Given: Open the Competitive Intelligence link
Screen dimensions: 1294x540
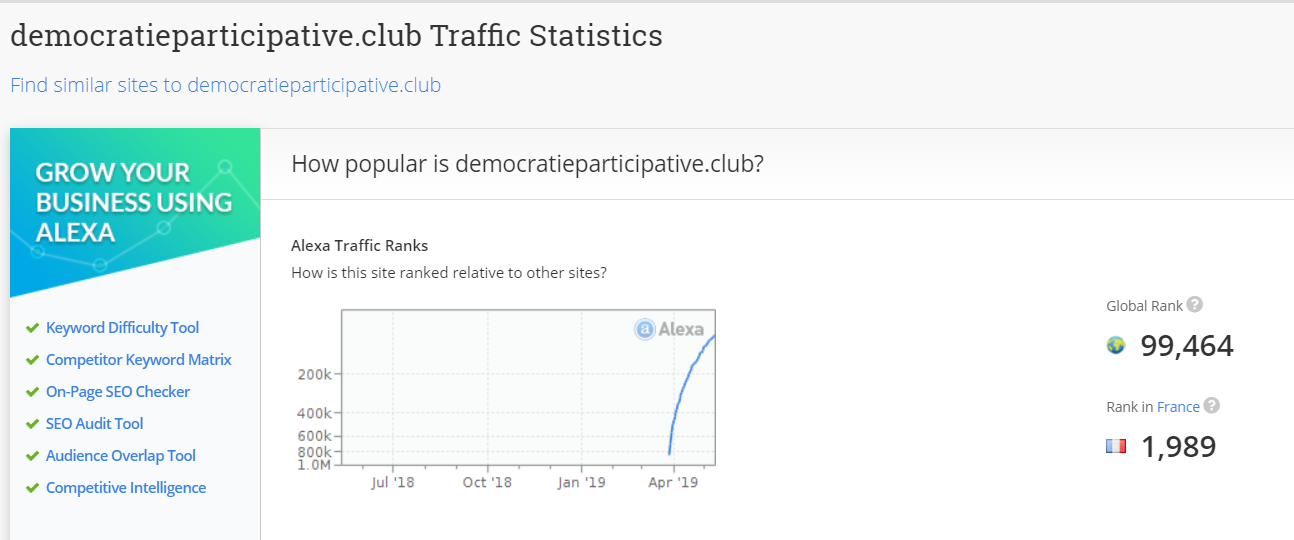Looking at the screenshot, I should coord(125,488).
